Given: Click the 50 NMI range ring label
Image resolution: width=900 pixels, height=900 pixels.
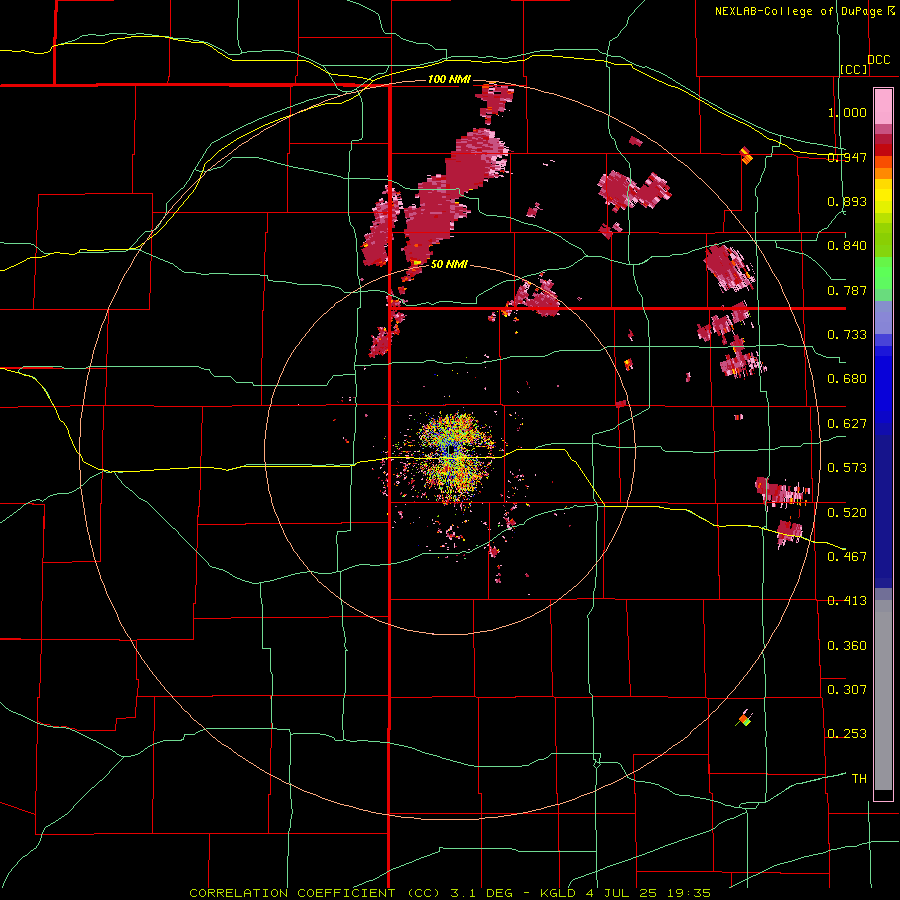Looking at the screenshot, I should 449,264.
